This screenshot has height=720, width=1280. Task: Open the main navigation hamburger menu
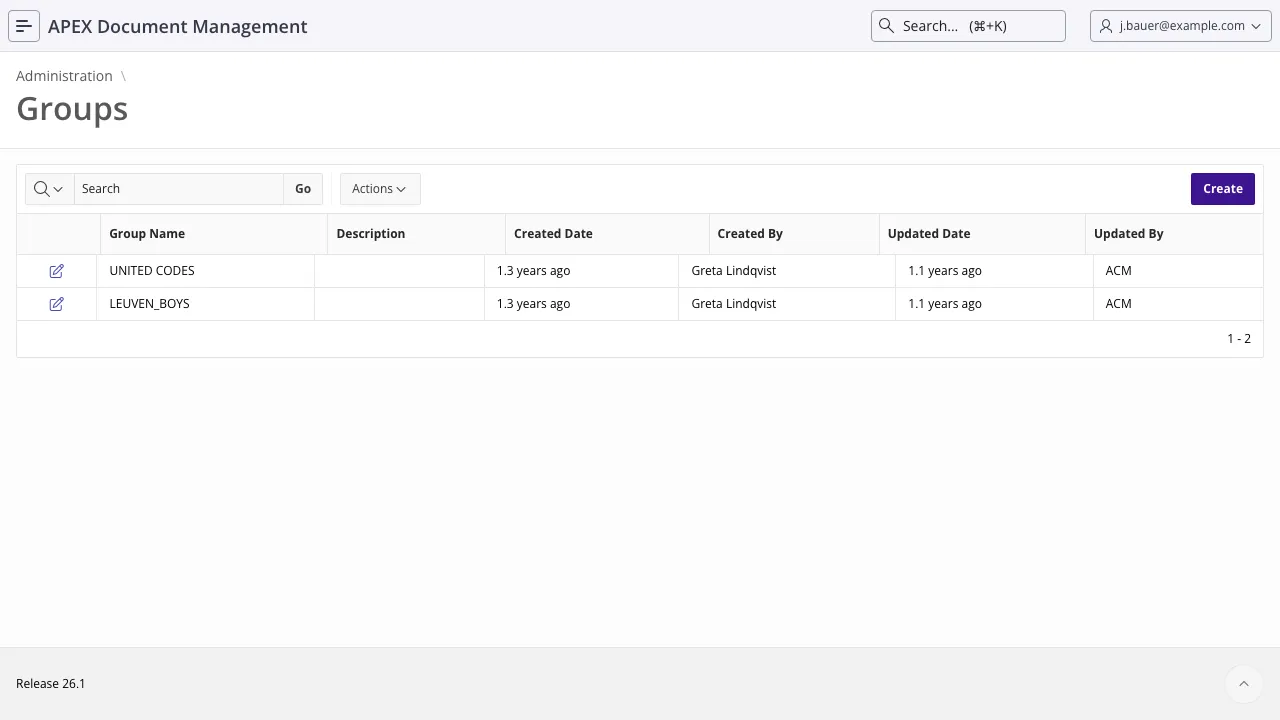(x=24, y=26)
